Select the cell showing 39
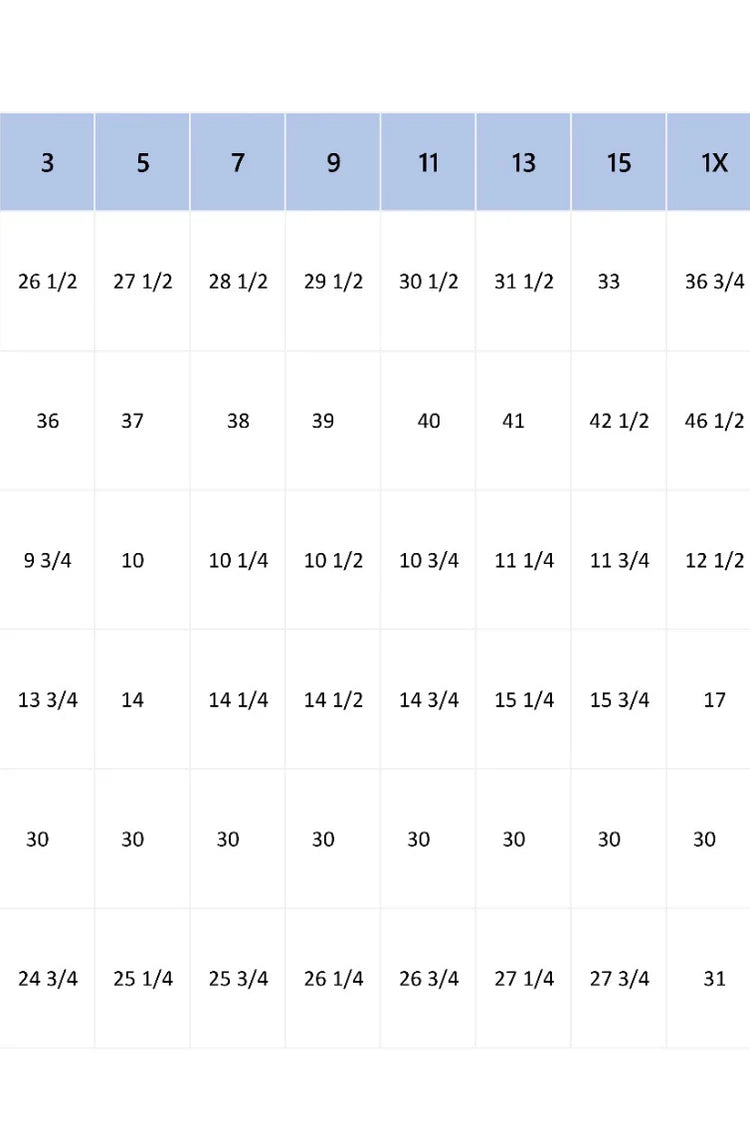 [323, 421]
